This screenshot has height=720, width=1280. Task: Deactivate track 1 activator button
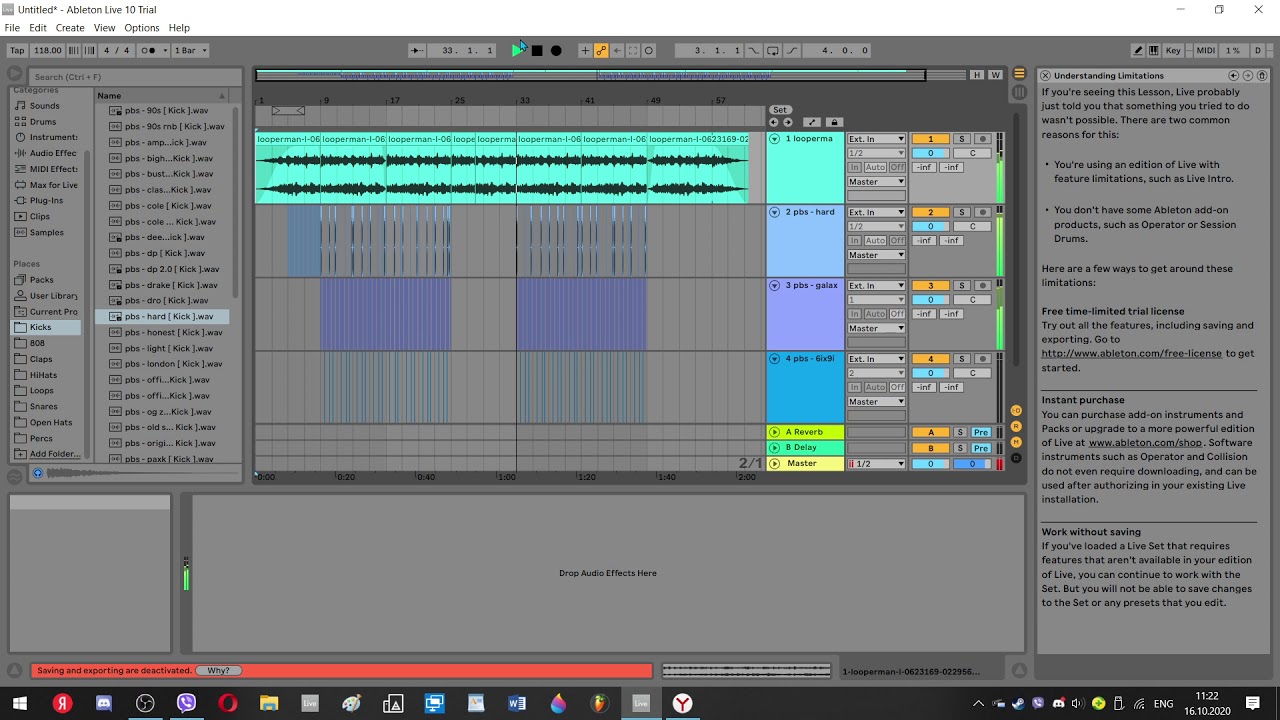pyautogui.click(x=930, y=139)
